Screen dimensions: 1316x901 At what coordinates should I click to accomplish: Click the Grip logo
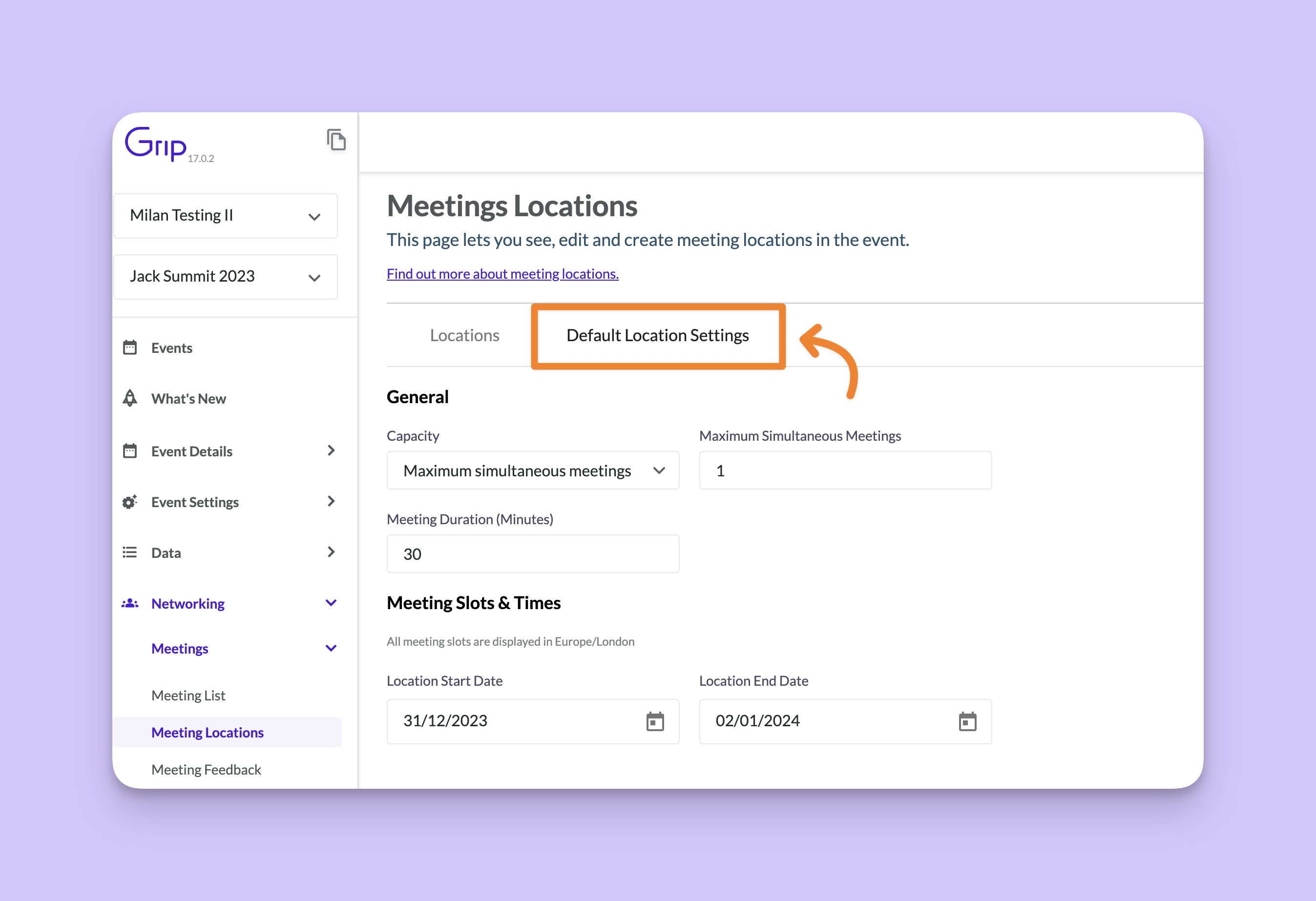156,144
